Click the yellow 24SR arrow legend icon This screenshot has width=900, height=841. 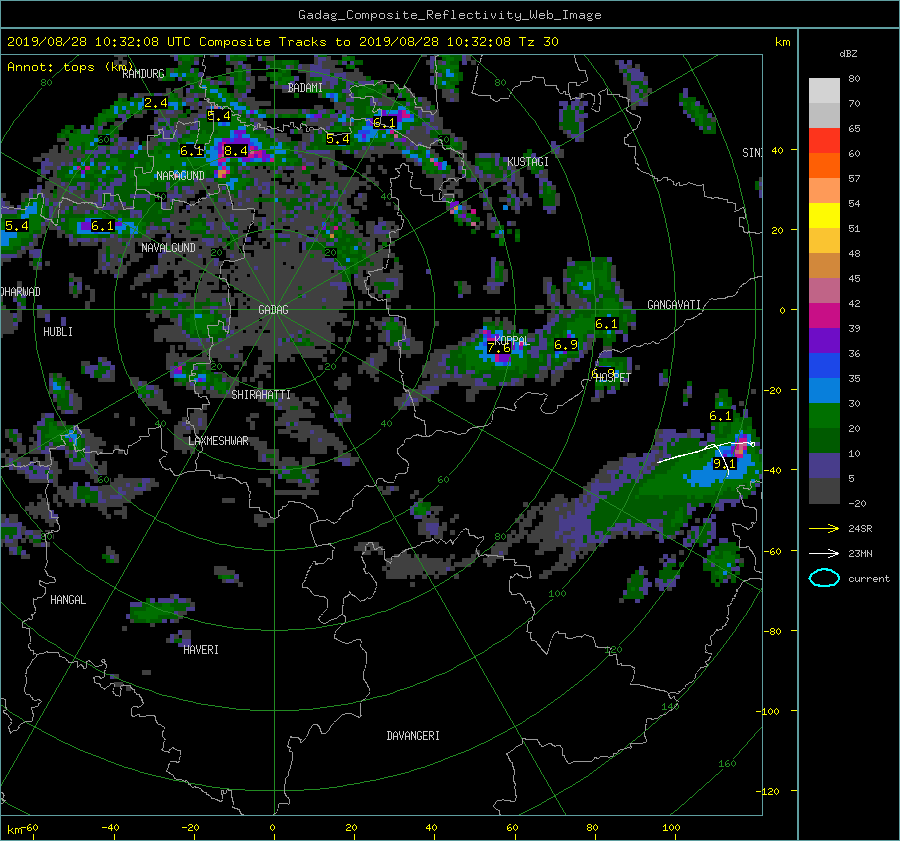pos(824,529)
